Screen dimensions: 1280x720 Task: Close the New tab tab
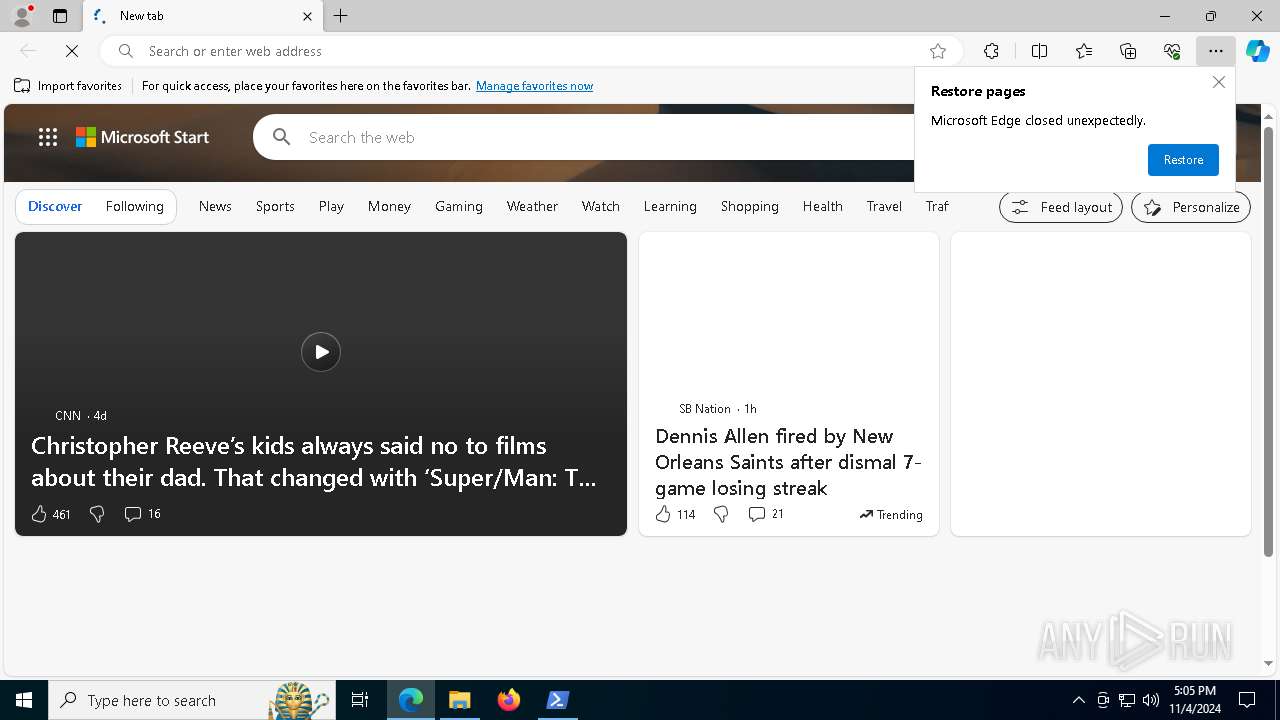click(x=307, y=16)
